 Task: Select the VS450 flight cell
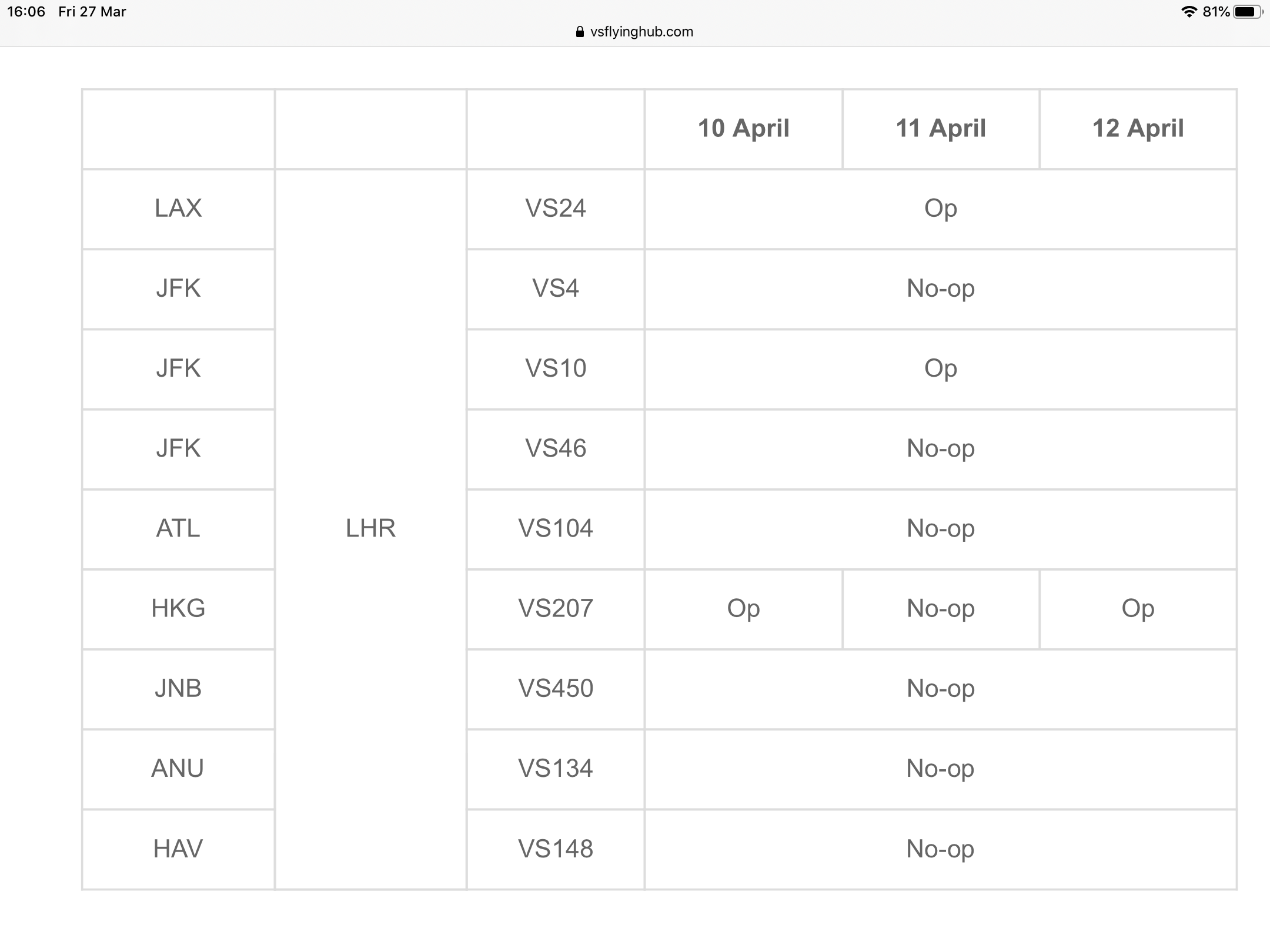tap(556, 689)
